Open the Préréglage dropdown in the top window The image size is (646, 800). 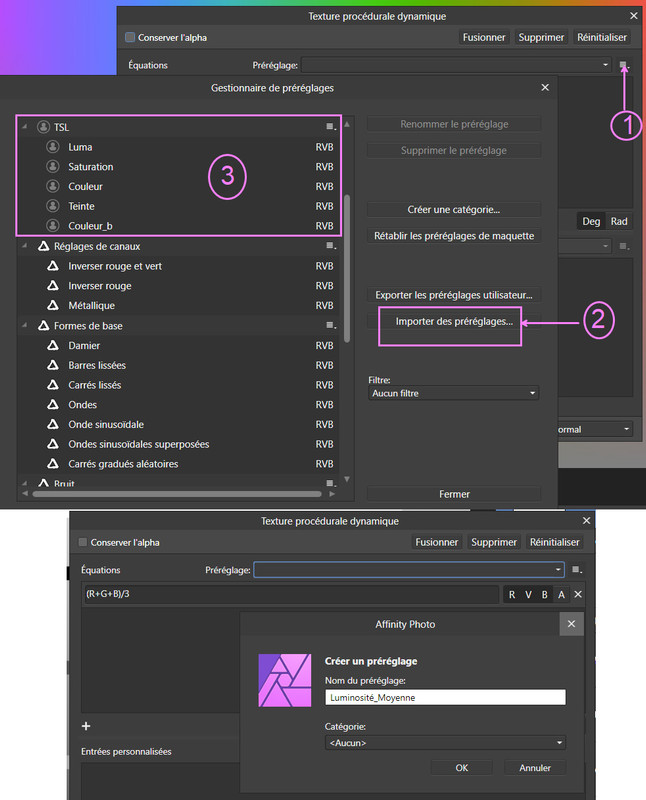(456, 65)
